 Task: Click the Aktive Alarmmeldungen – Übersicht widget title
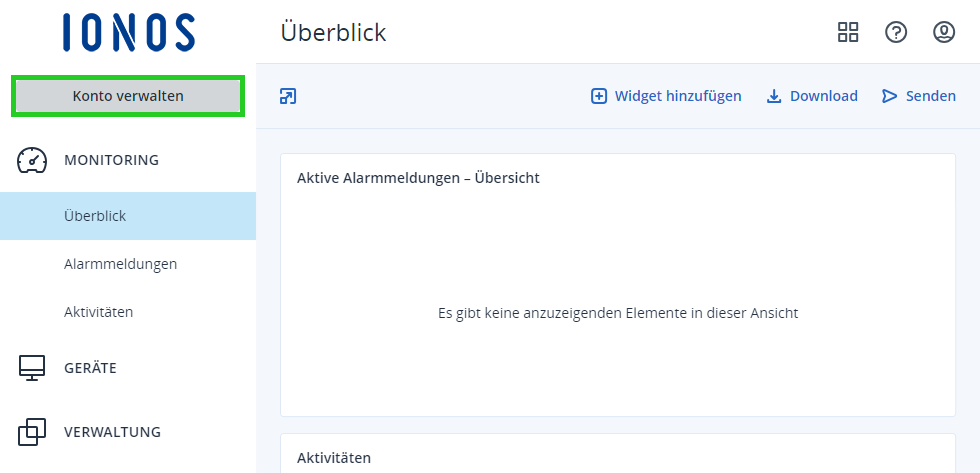pos(418,178)
